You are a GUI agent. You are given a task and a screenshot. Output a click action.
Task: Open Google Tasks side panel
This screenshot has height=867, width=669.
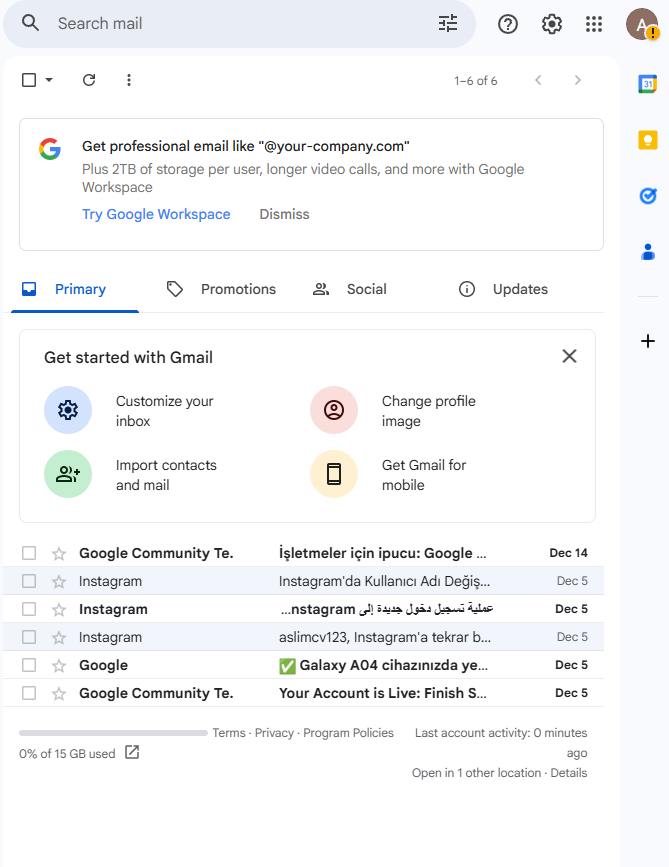647,196
